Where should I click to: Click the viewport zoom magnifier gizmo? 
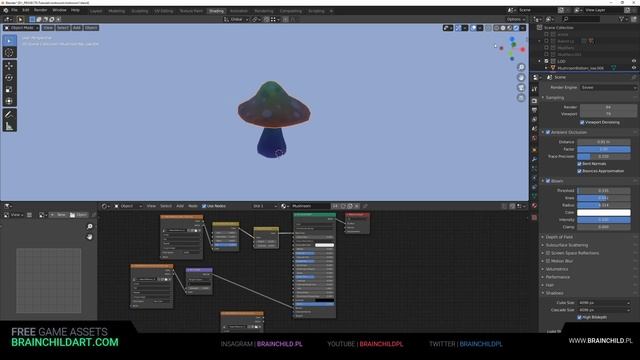click(521, 67)
